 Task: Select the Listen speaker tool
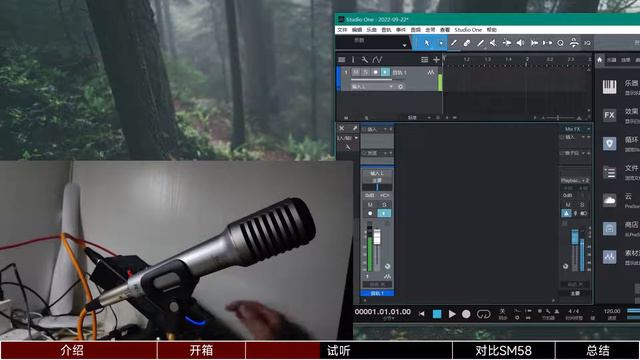click(x=520, y=43)
